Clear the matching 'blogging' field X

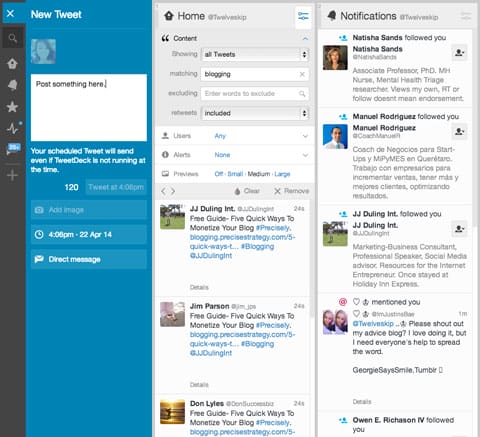click(x=302, y=74)
